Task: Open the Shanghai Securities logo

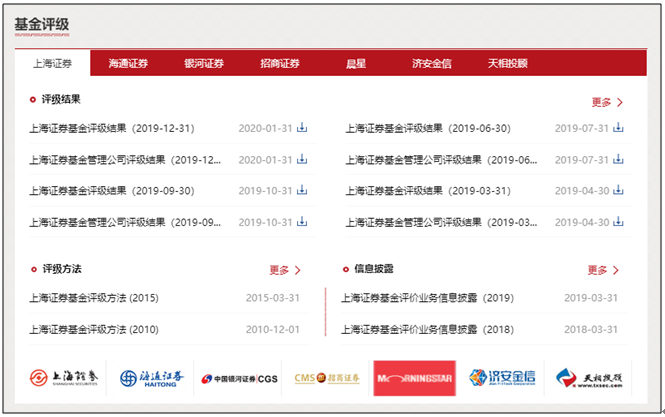Action: click(x=65, y=378)
